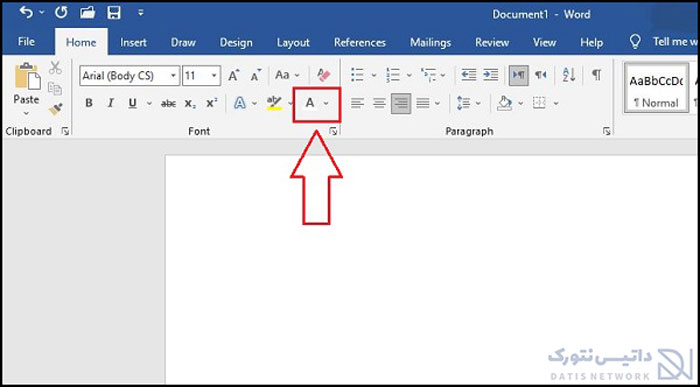
Task: Toggle Italic formatting
Action: [111, 104]
